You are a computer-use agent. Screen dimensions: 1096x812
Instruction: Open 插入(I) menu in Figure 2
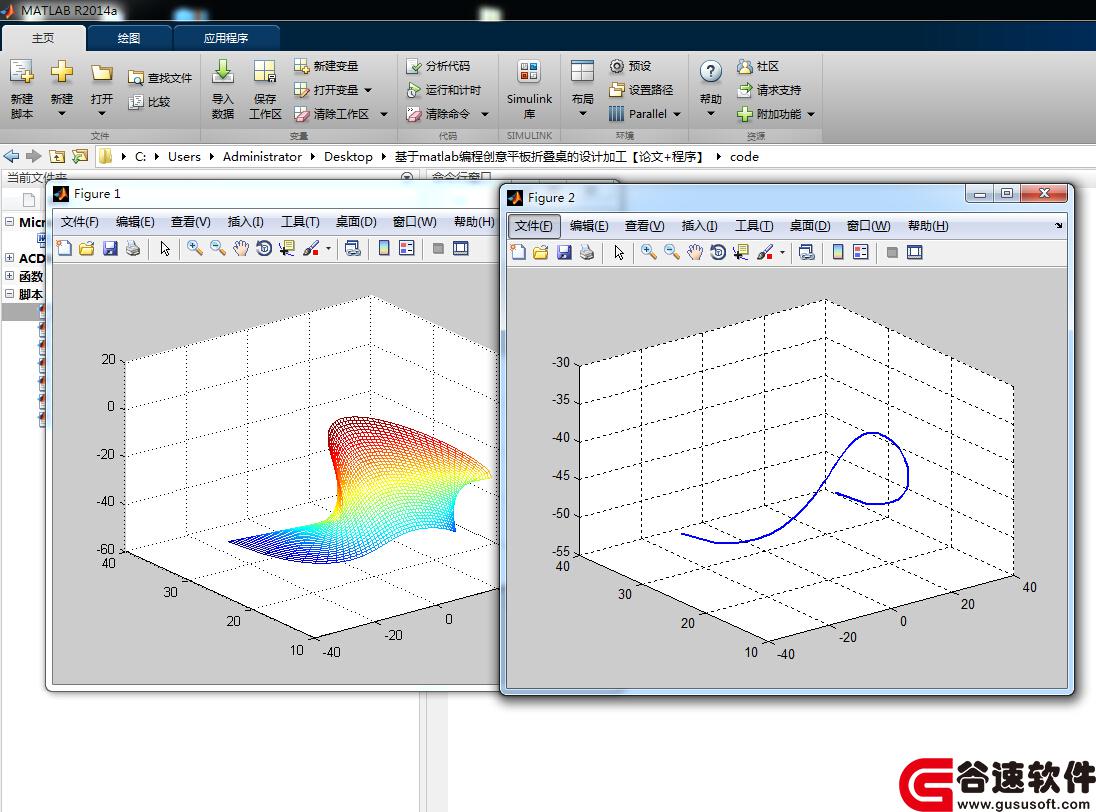tap(699, 226)
